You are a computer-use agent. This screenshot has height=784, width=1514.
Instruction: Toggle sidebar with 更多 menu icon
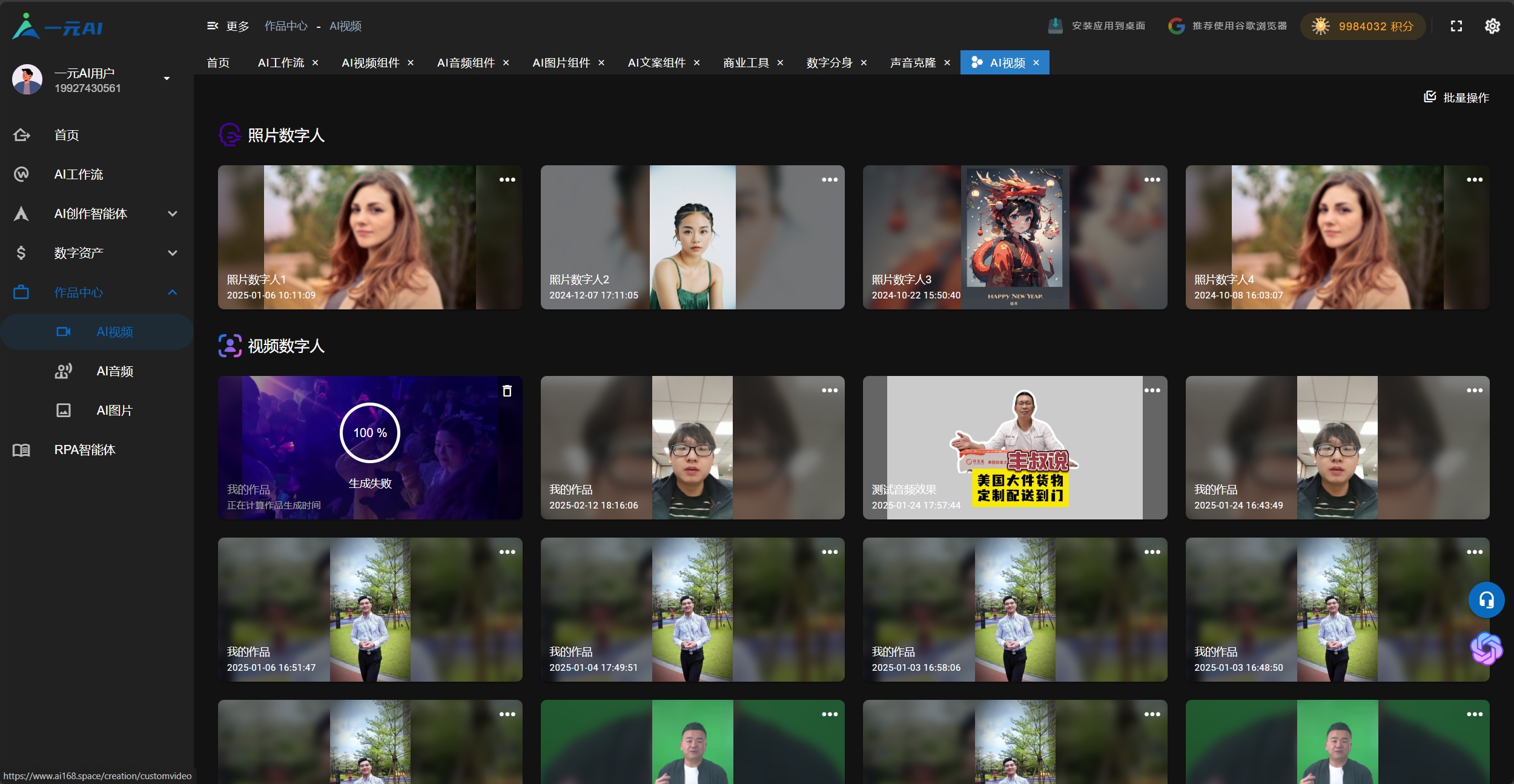pyautogui.click(x=213, y=26)
